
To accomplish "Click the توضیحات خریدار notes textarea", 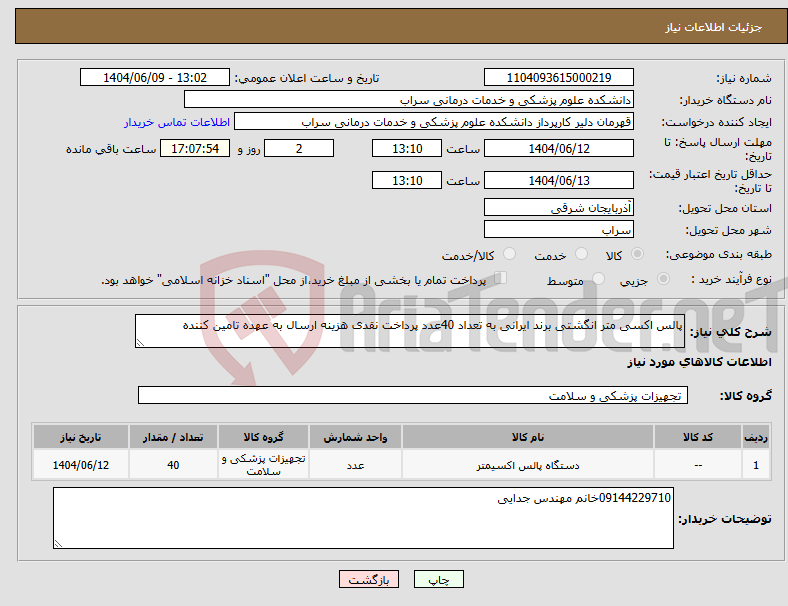I will pyautogui.click(x=363, y=518).
